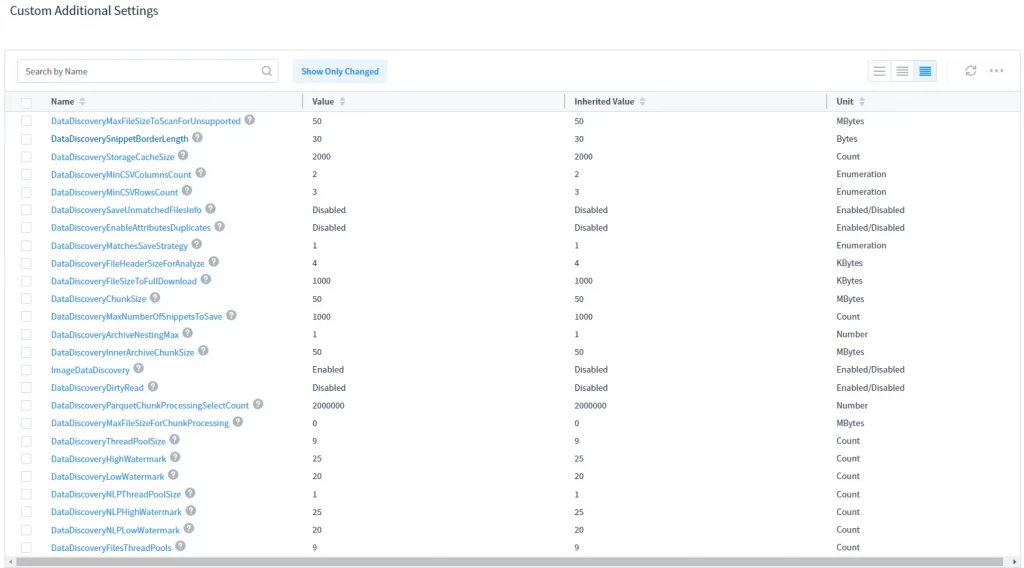The width and height of the screenshot is (1024, 568).
Task: Show help icon beside ImageDataDiscovery
Action: point(138,369)
